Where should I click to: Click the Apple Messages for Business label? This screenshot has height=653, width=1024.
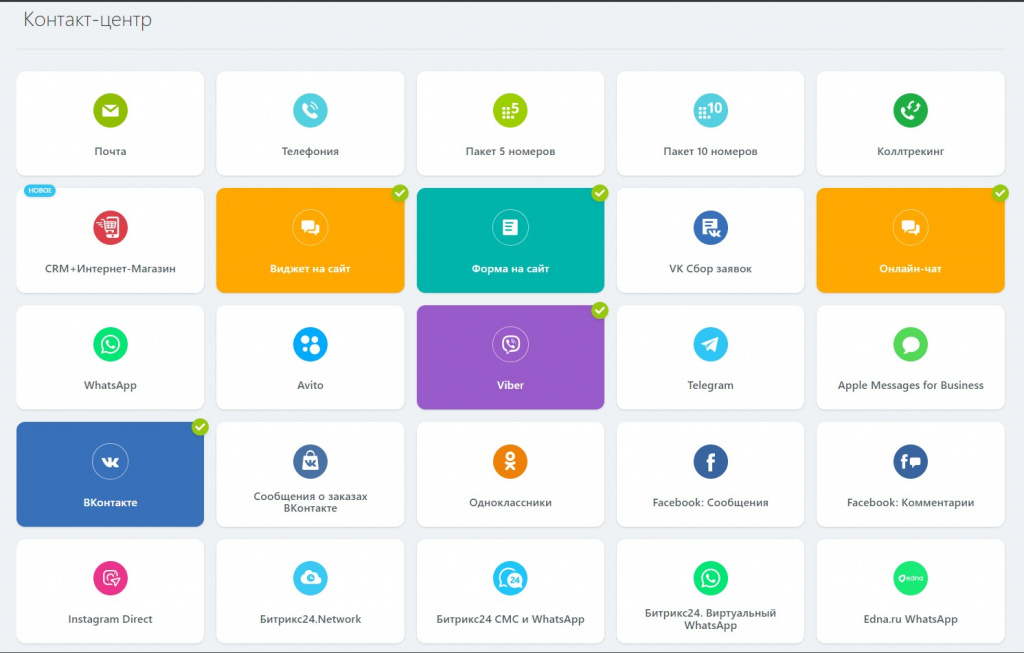pos(910,385)
